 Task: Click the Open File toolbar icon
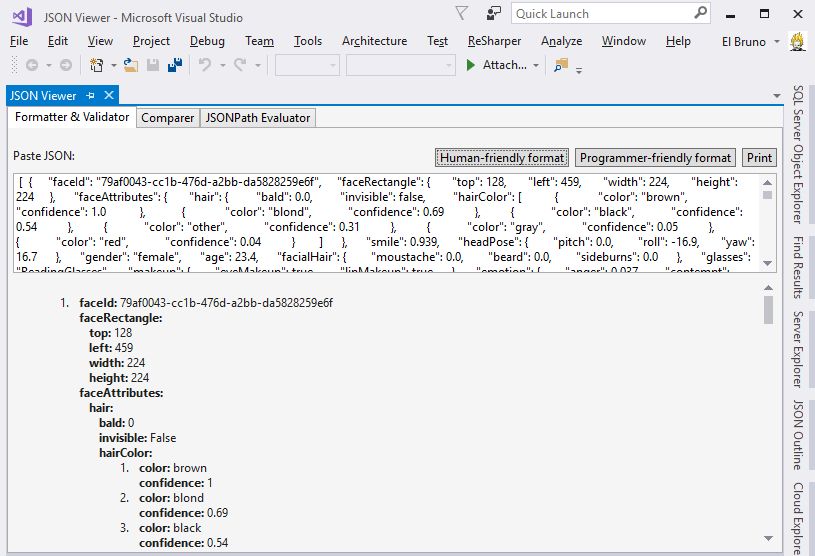coord(131,65)
